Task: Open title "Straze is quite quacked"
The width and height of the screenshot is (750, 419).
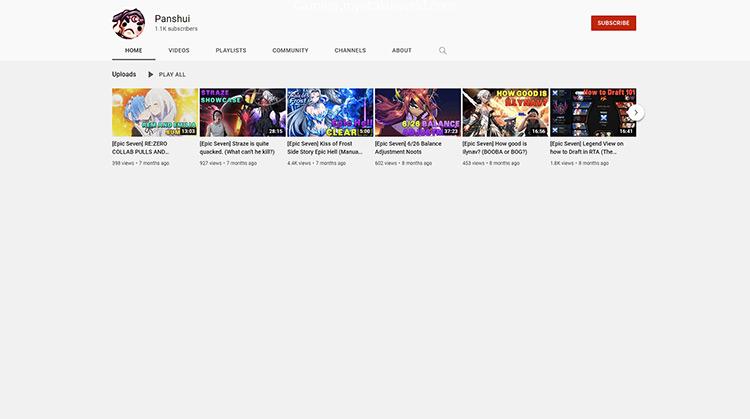Action: click(x=237, y=148)
